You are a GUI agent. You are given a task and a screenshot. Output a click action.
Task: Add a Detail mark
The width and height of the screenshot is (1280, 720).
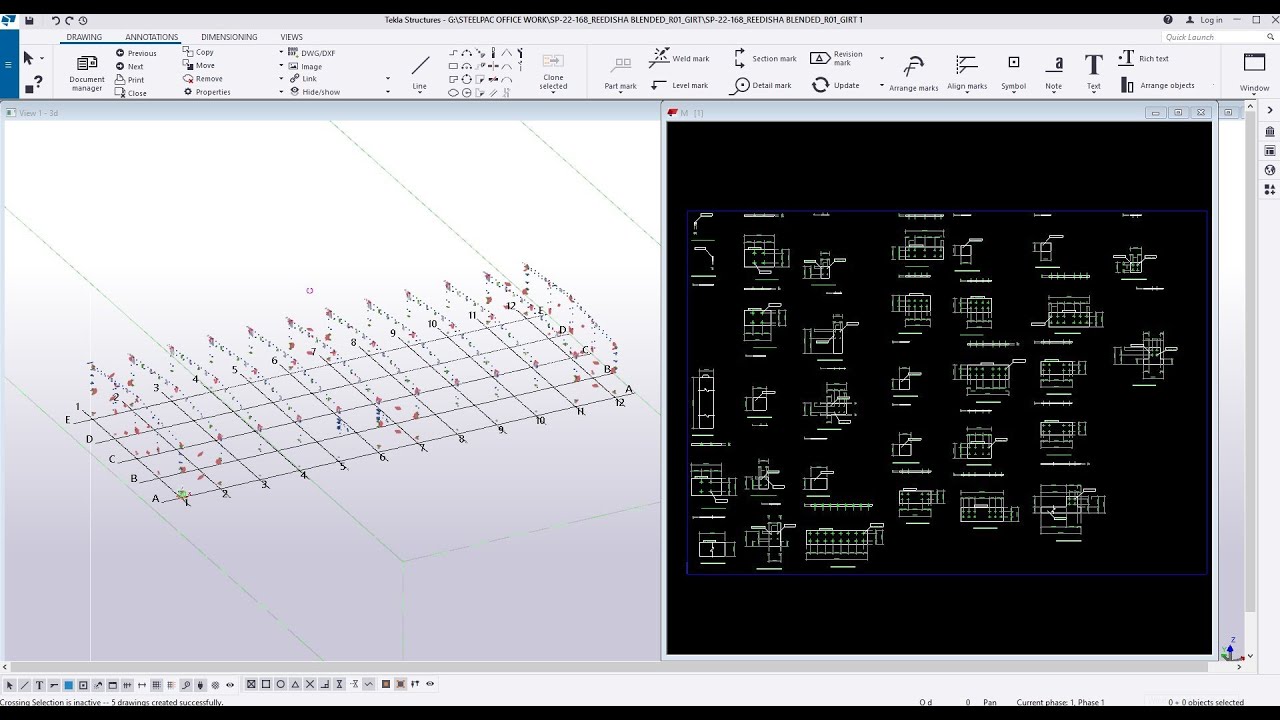(761, 85)
